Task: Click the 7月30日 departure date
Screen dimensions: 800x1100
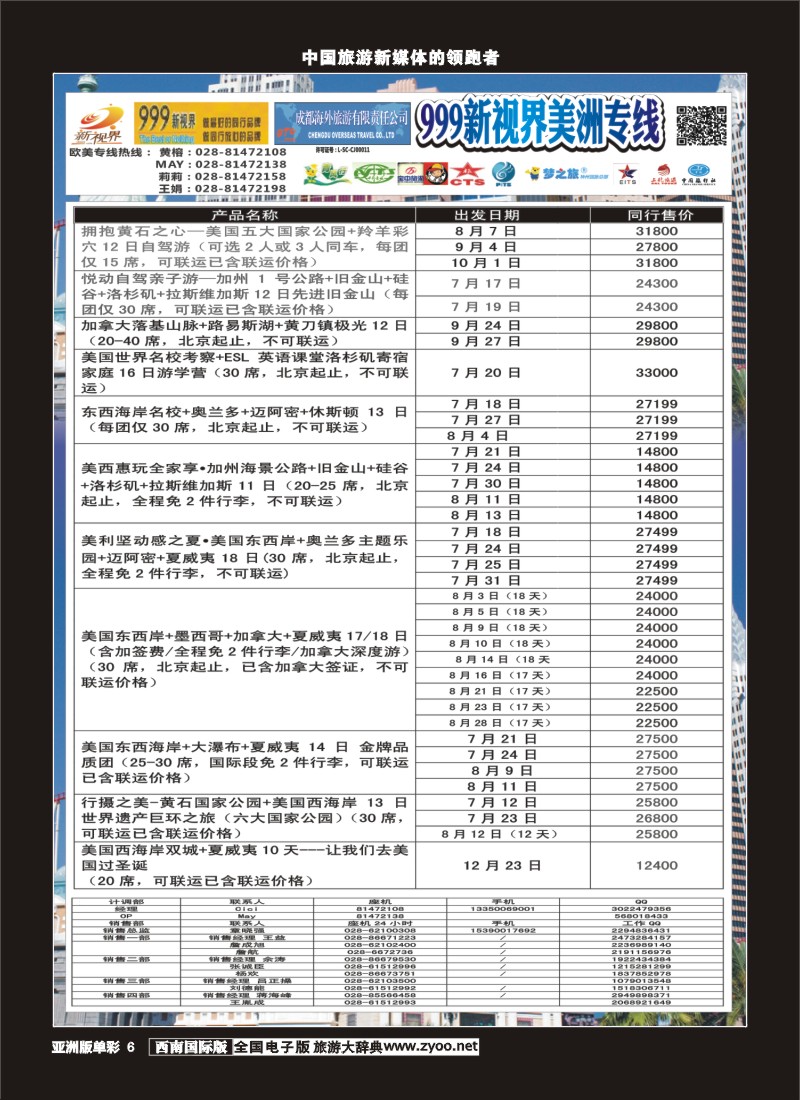Action: coord(486,483)
